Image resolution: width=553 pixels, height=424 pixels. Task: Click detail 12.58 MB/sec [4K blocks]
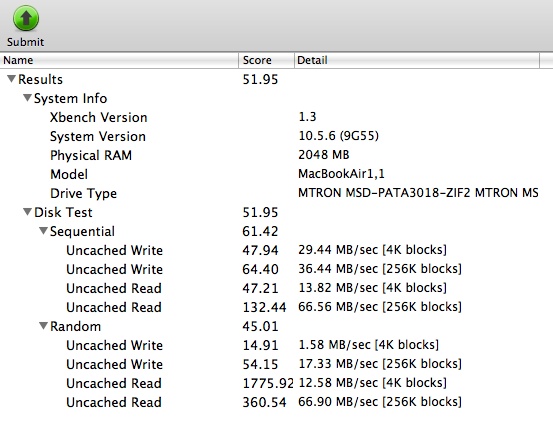(x=372, y=383)
